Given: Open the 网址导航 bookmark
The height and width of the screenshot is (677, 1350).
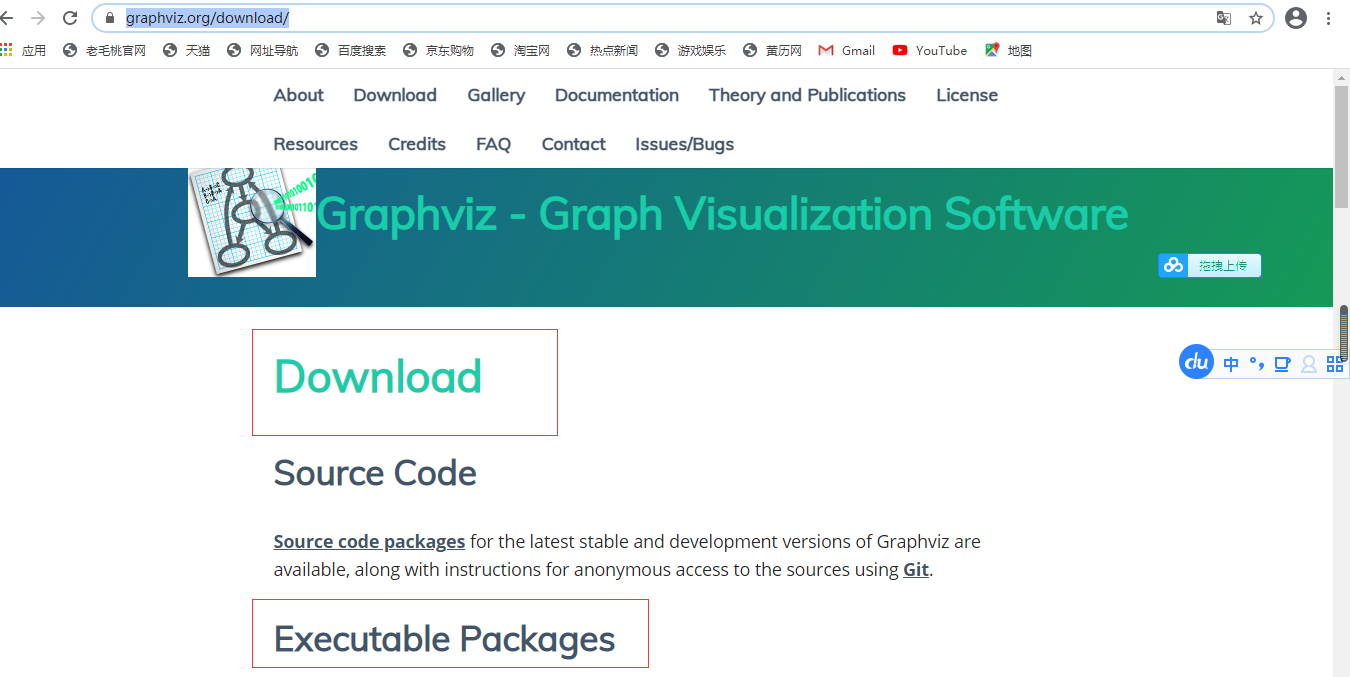Looking at the screenshot, I should pos(262,50).
